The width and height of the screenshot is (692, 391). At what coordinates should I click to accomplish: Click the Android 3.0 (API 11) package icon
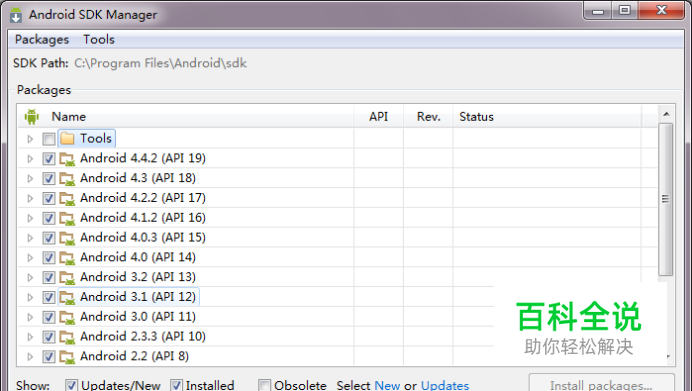[x=67, y=317]
